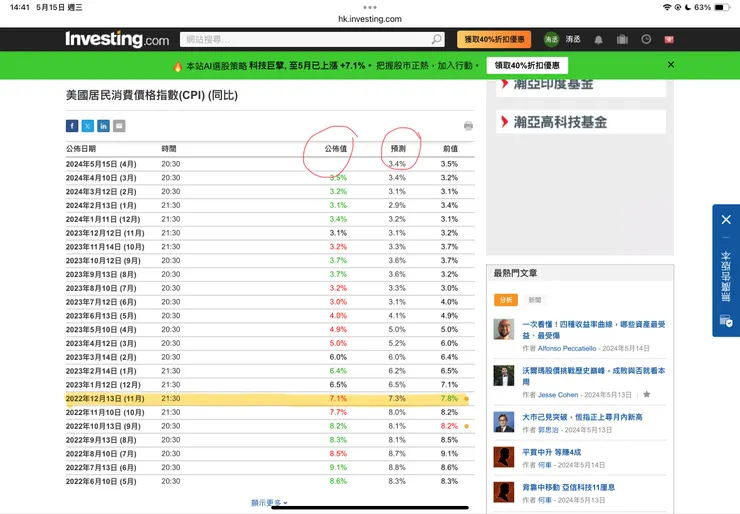Select the 2022年6月10日 (5月) row
Image resolution: width=740 pixels, height=514 pixels.
pyautogui.click(x=270, y=481)
